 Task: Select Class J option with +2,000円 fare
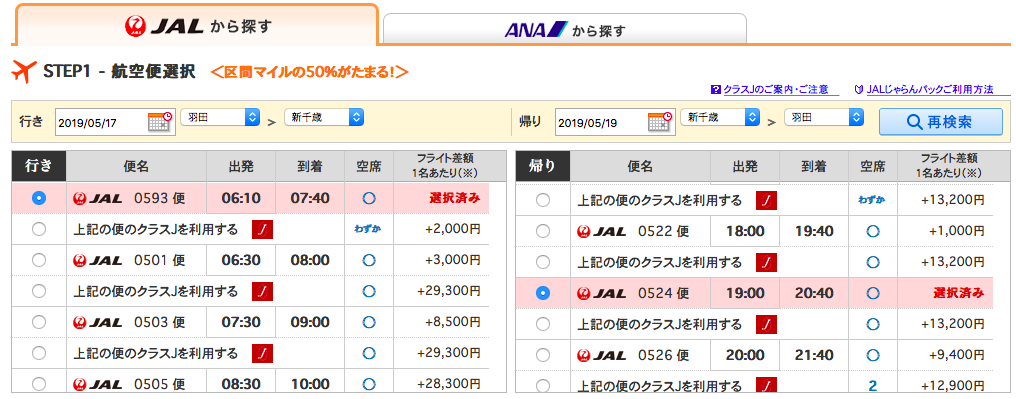pyautogui.click(x=39, y=229)
